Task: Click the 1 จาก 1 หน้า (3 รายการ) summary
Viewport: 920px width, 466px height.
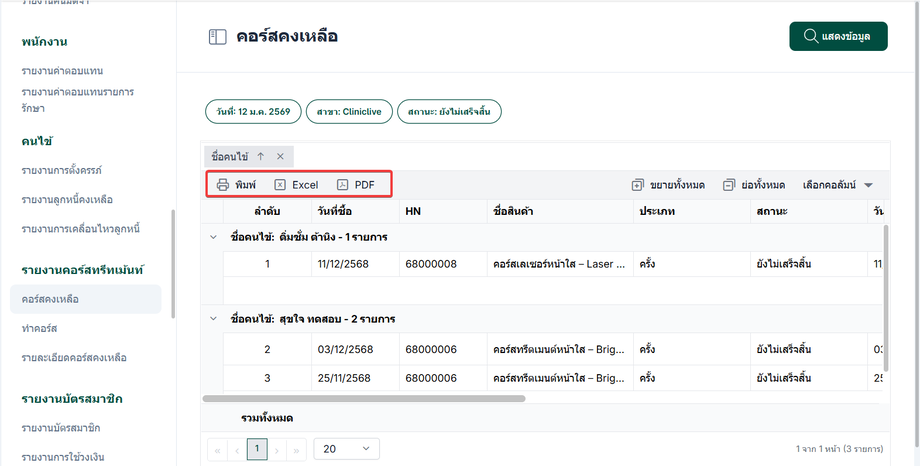Action: (839, 449)
